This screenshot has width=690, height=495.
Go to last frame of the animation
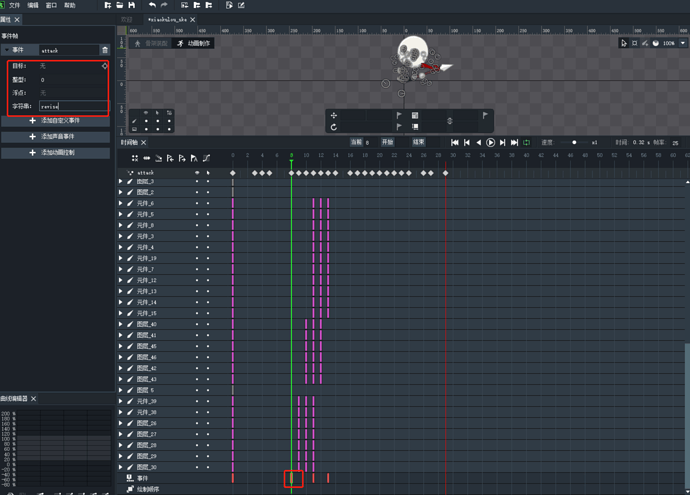tap(514, 143)
